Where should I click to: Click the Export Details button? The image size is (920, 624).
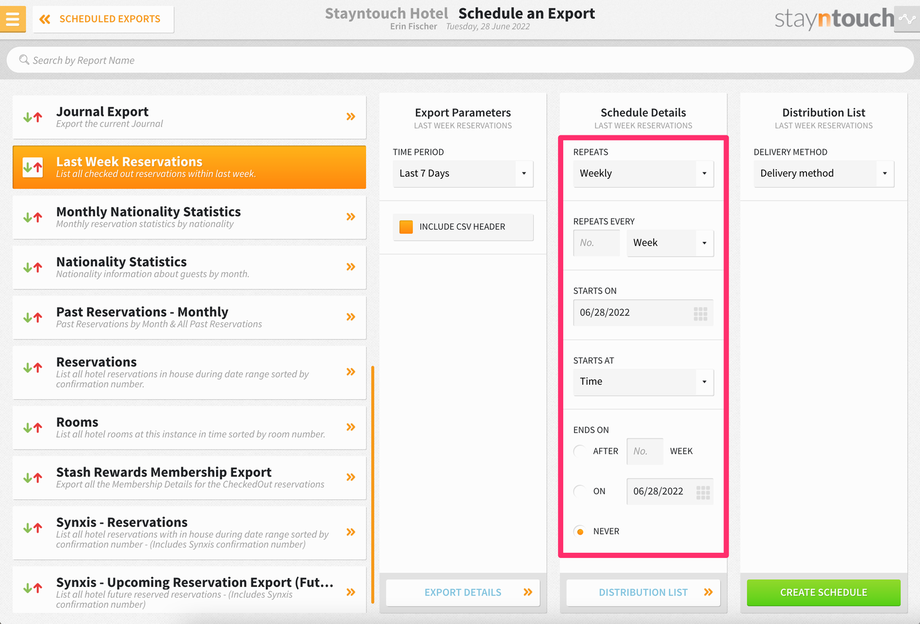(463, 592)
